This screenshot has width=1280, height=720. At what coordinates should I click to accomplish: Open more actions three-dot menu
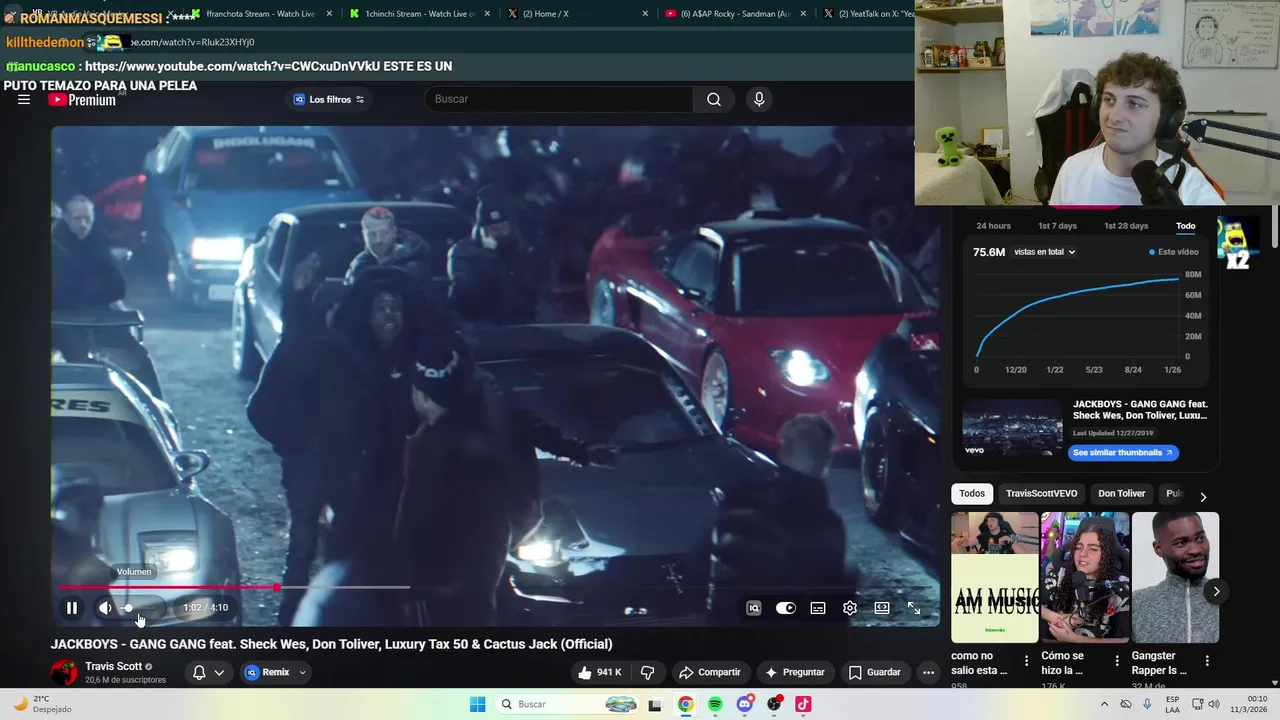pos(928,672)
